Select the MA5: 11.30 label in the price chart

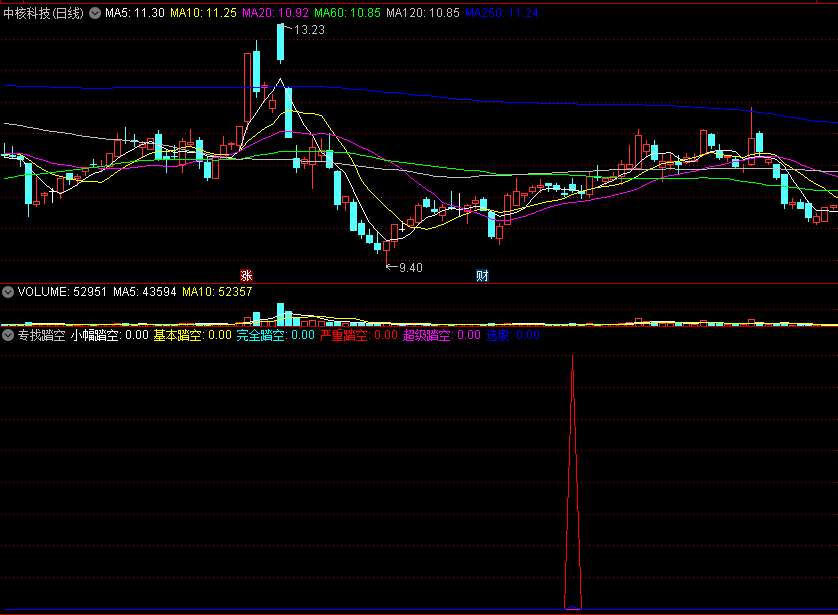135,13
